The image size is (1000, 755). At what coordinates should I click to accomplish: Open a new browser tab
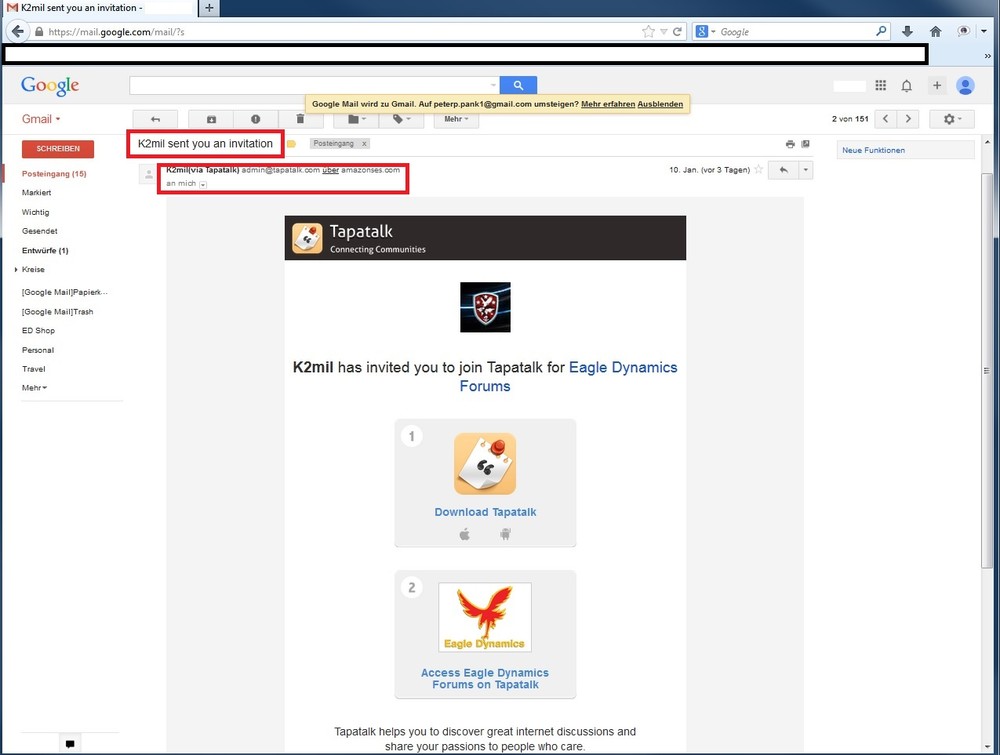click(209, 8)
